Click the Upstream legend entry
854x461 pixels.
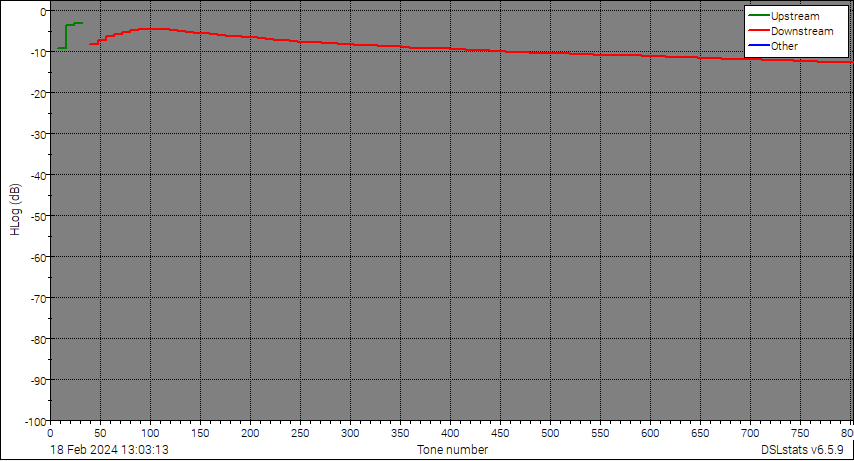pyautogui.click(x=784, y=16)
